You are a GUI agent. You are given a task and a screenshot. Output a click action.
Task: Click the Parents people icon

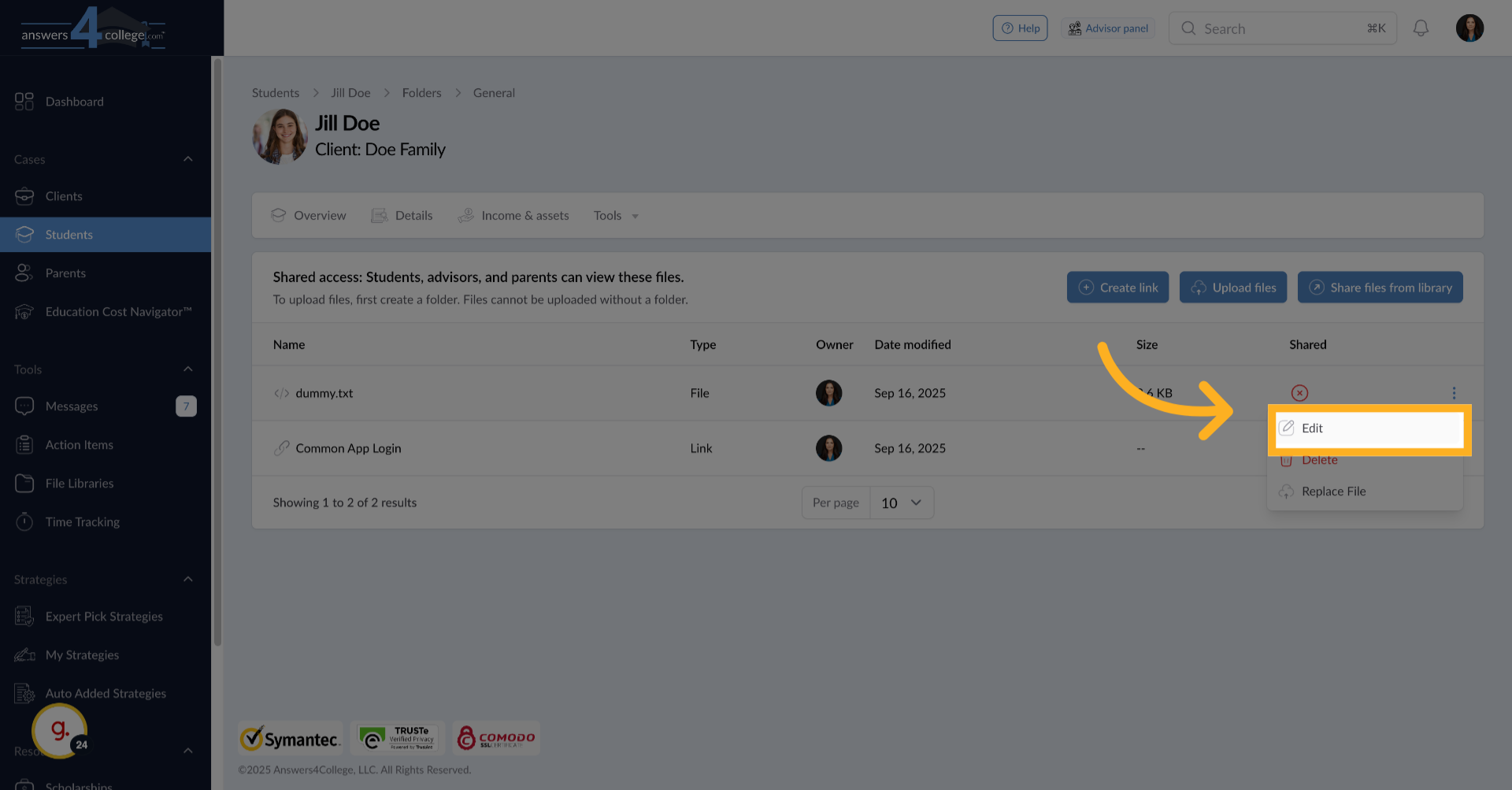coord(24,273)
